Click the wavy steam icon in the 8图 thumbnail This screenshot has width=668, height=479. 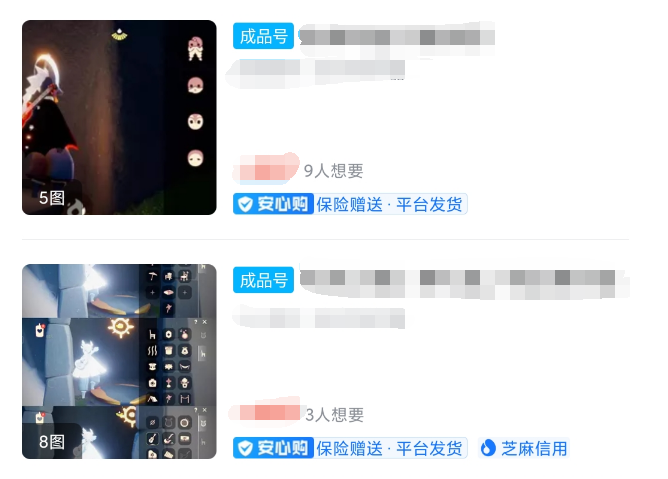(x=153, y=351)
